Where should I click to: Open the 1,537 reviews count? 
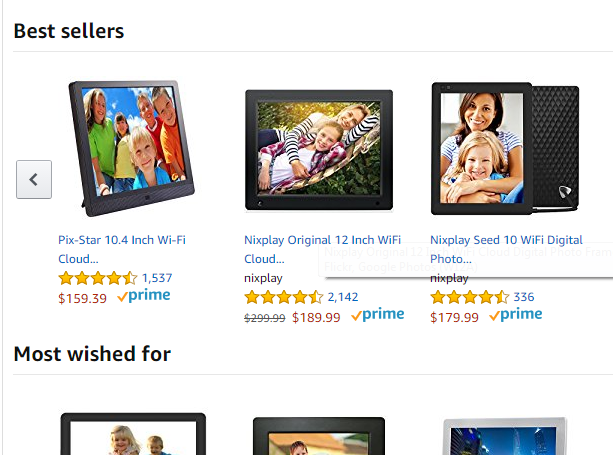click(x=157, y=278)
